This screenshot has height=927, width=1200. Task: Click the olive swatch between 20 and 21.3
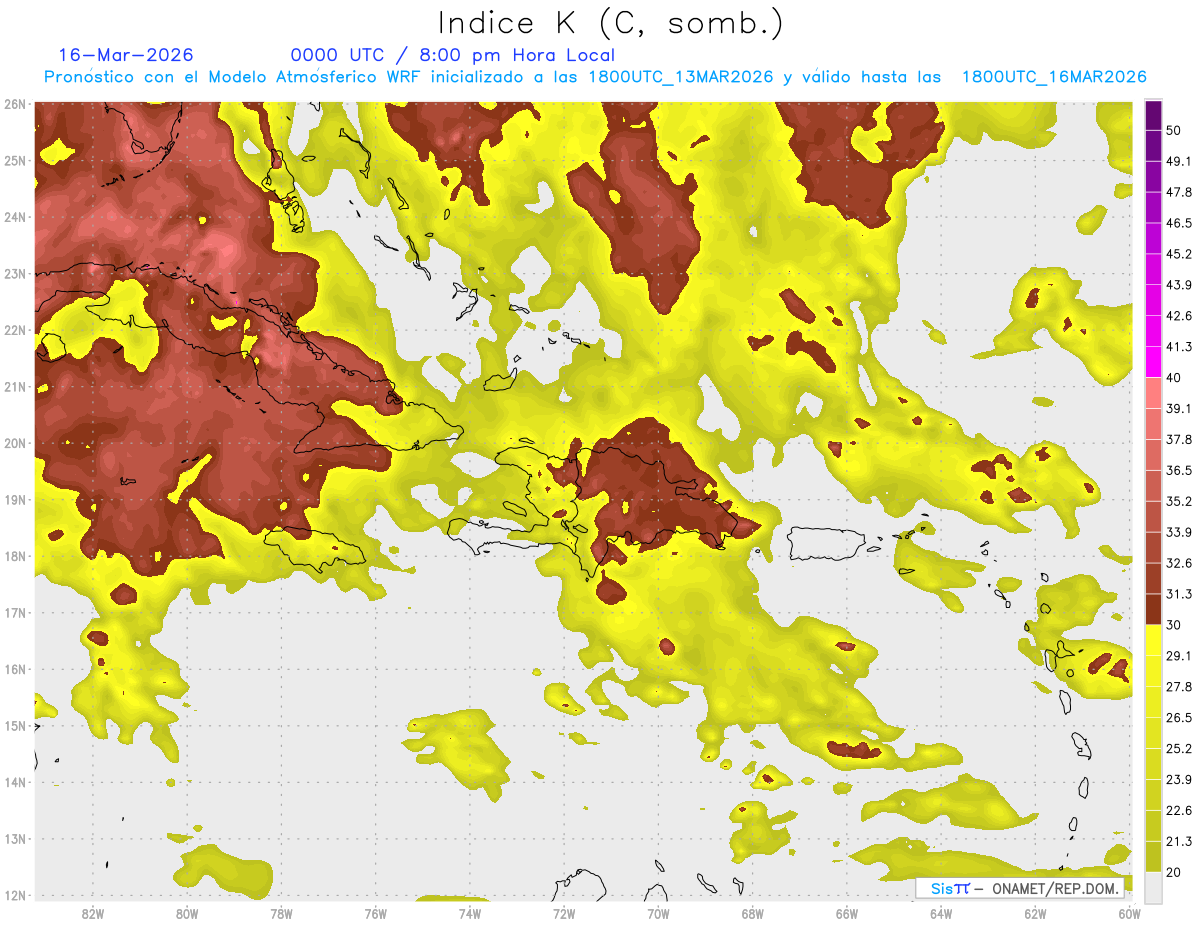(x=1153, y=857)
